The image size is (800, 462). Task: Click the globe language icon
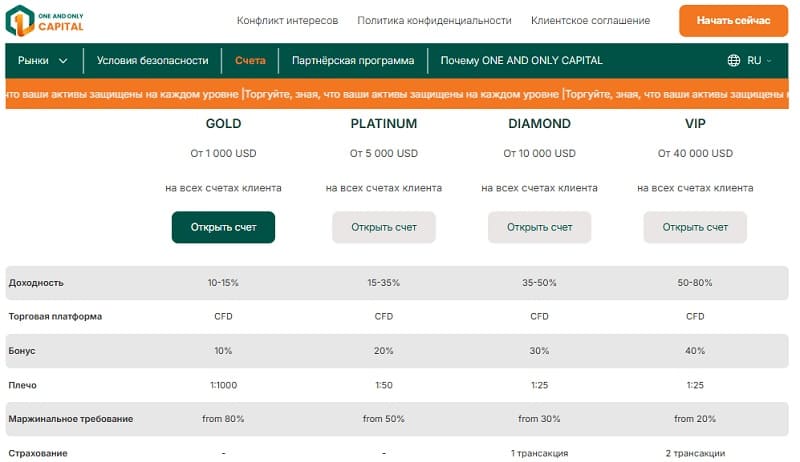coord(734,61)
